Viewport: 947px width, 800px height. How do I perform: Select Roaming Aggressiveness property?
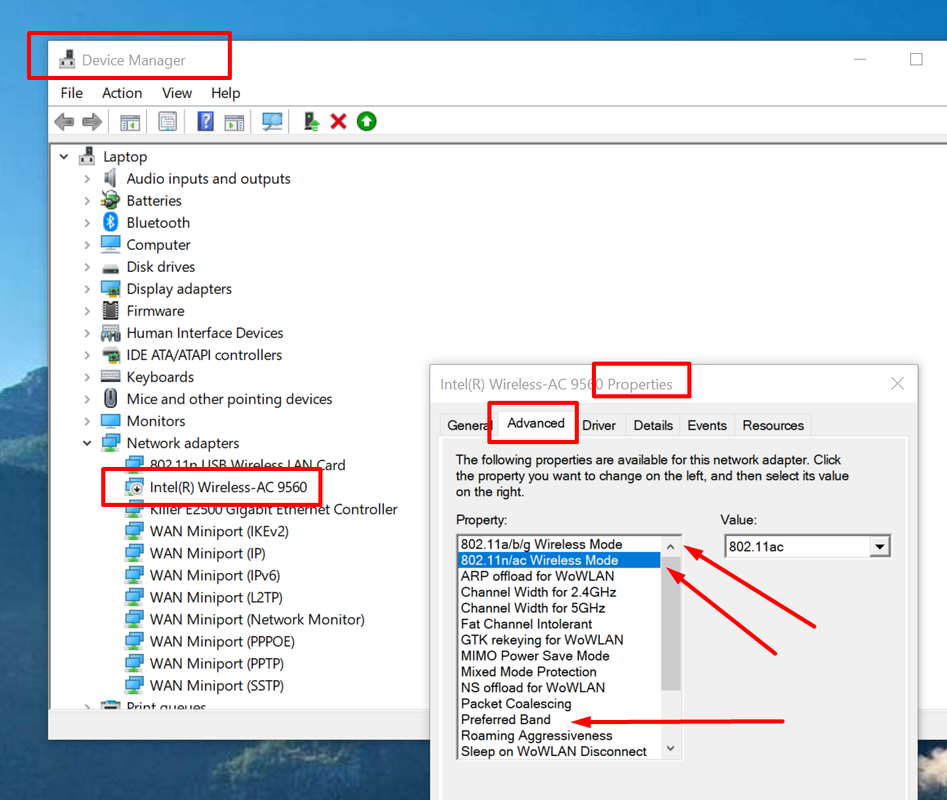[536, 735]
